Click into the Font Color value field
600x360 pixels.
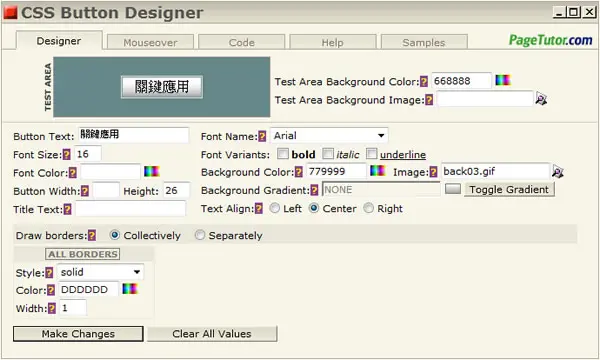(110, 172)
